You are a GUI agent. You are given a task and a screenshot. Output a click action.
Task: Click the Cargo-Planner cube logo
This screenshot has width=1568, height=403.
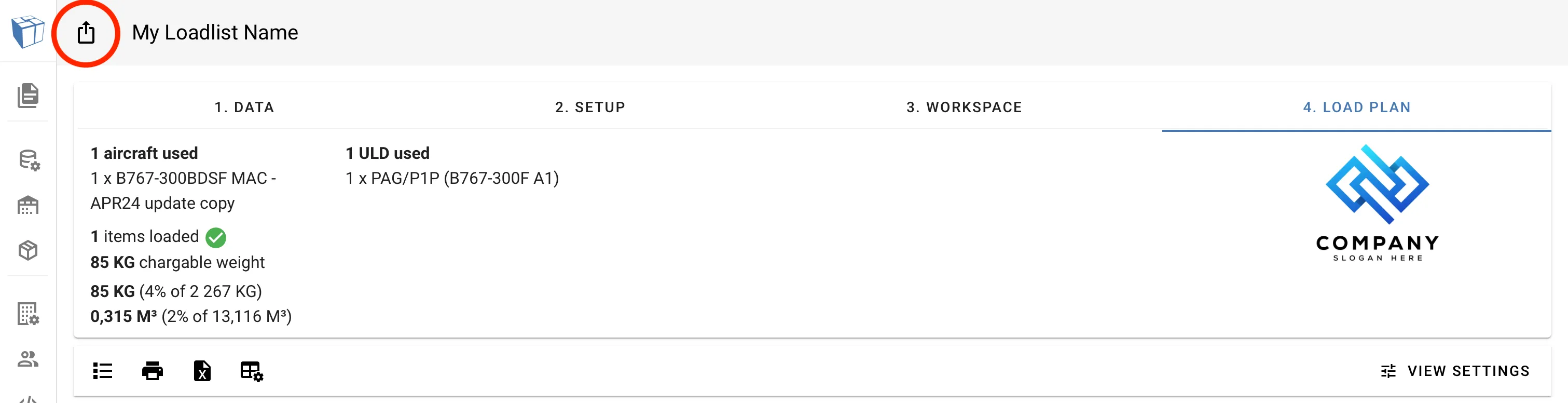[x=27, y=31]
